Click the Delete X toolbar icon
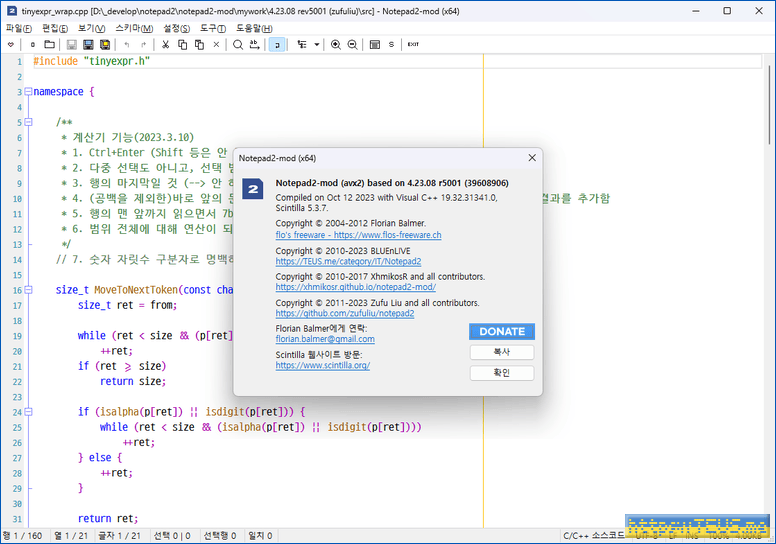 216,45
